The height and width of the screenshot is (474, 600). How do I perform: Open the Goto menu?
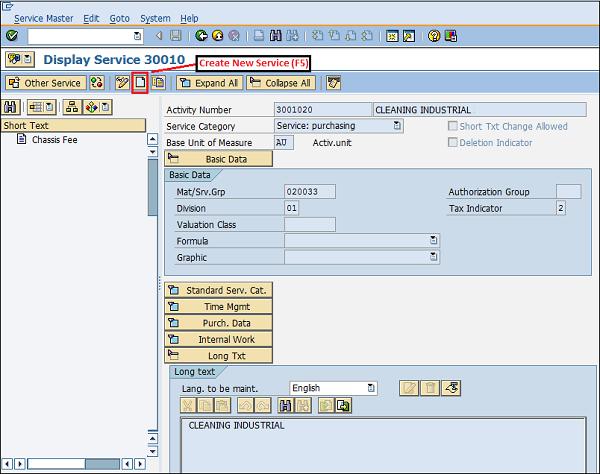click(119, 18)
